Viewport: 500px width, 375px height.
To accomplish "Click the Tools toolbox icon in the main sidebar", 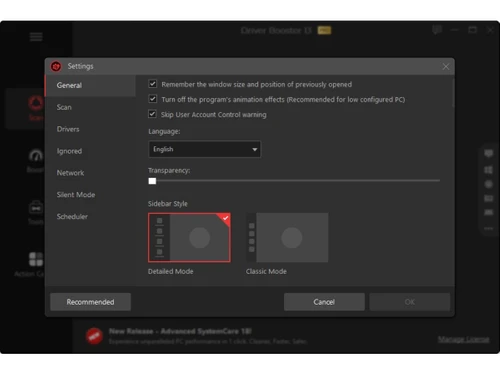I will [x=36, y=208].
